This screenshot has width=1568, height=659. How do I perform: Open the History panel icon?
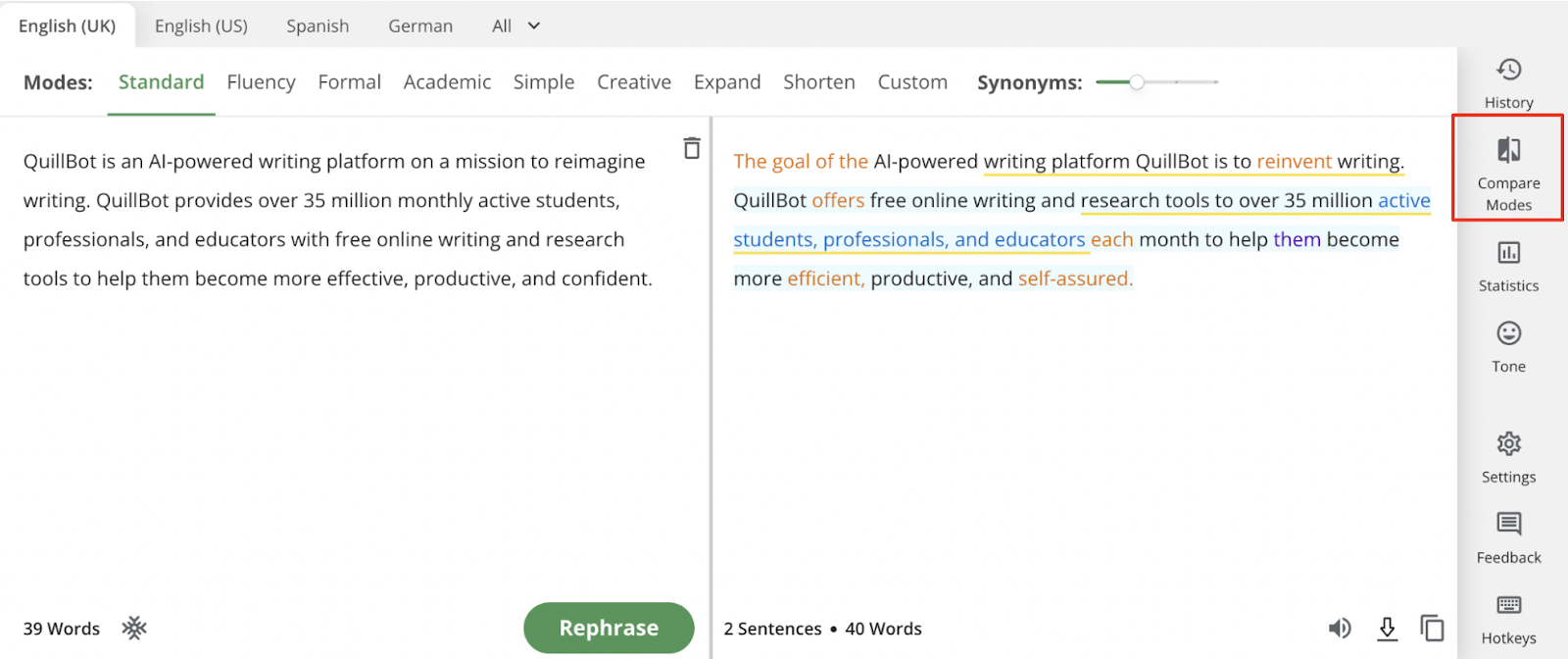pyautogui.click(x=1508, y=70)
